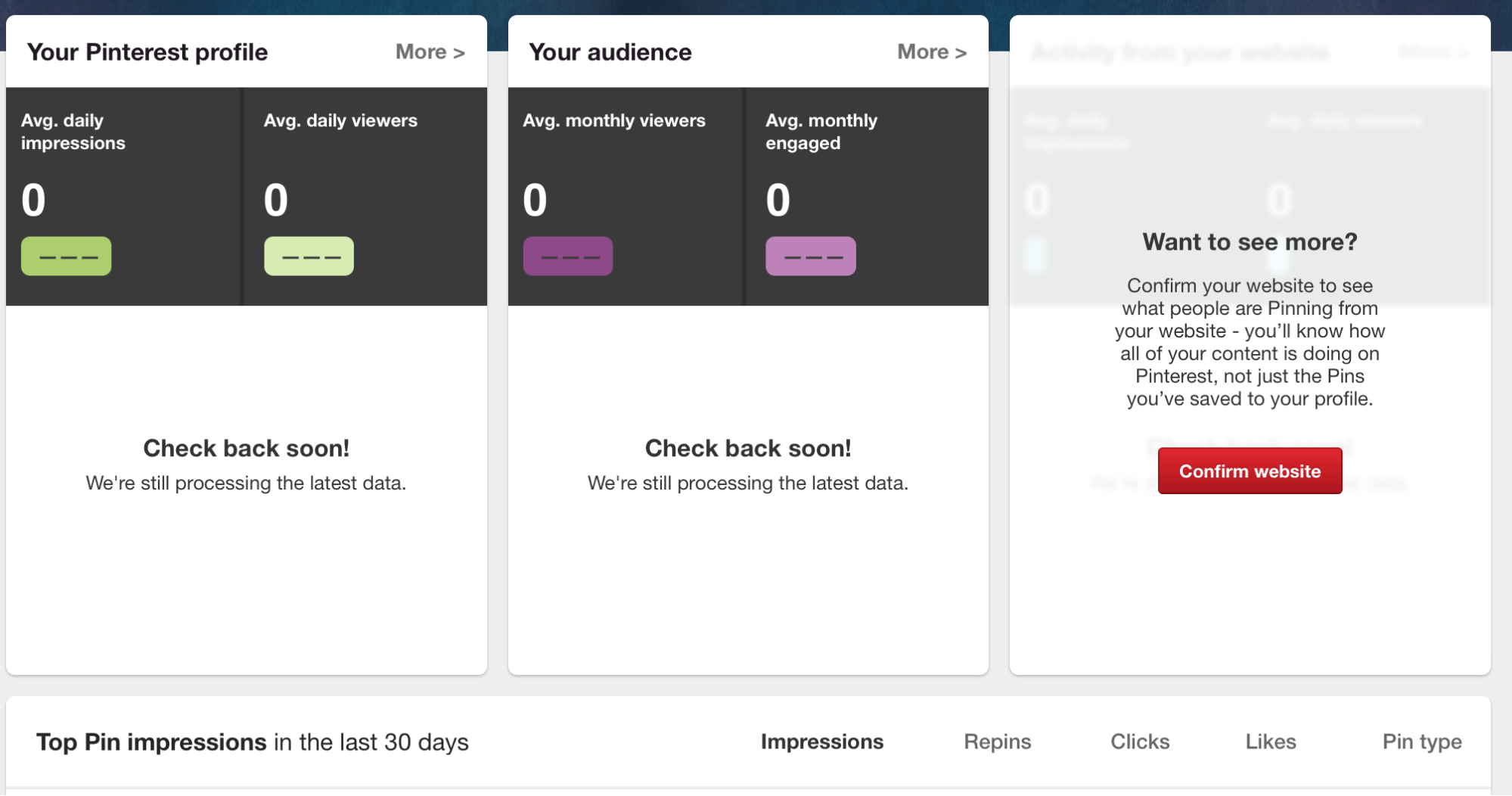
Task: Click the Avg. monthly engaged light purple badge
Action: (811, 256)
